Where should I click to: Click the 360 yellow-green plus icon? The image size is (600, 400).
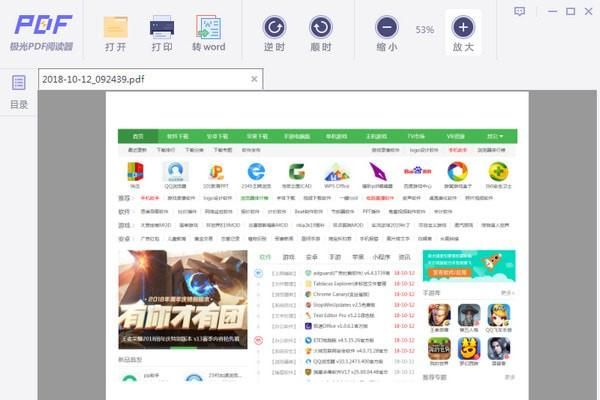coord(498,171)
